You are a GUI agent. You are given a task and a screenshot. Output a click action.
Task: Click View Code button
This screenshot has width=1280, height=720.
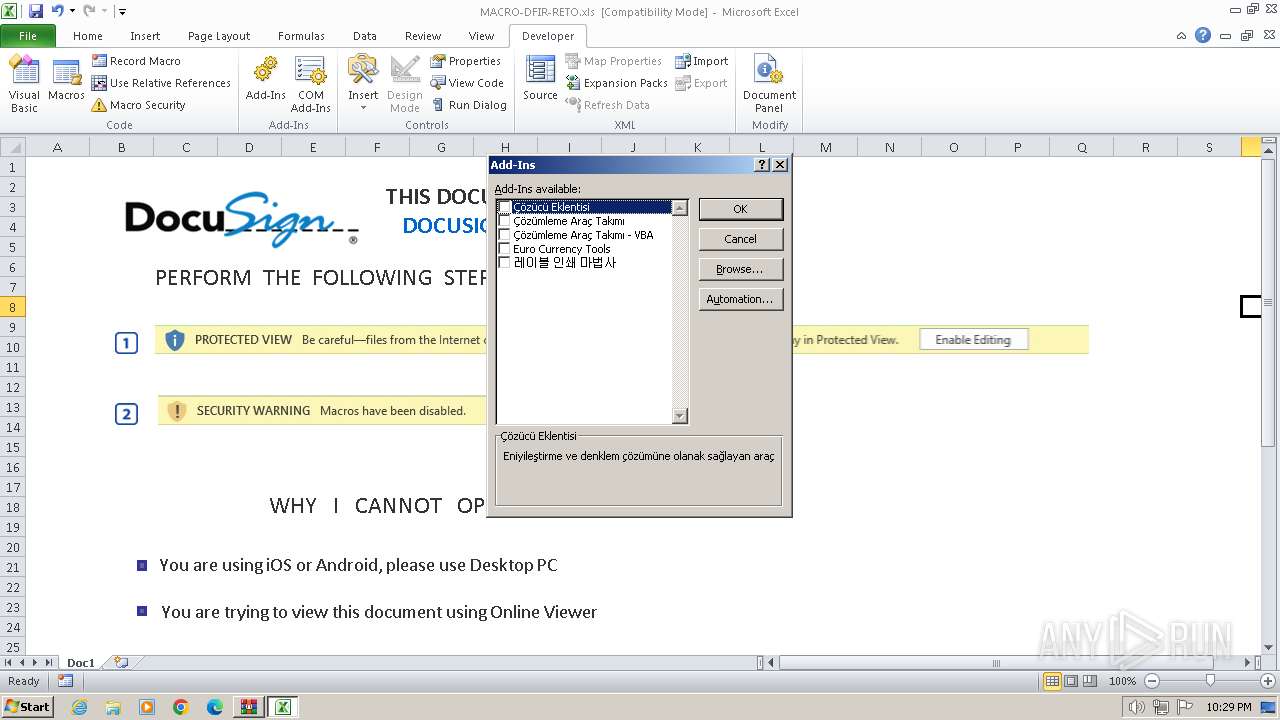[x=467, y=83]
